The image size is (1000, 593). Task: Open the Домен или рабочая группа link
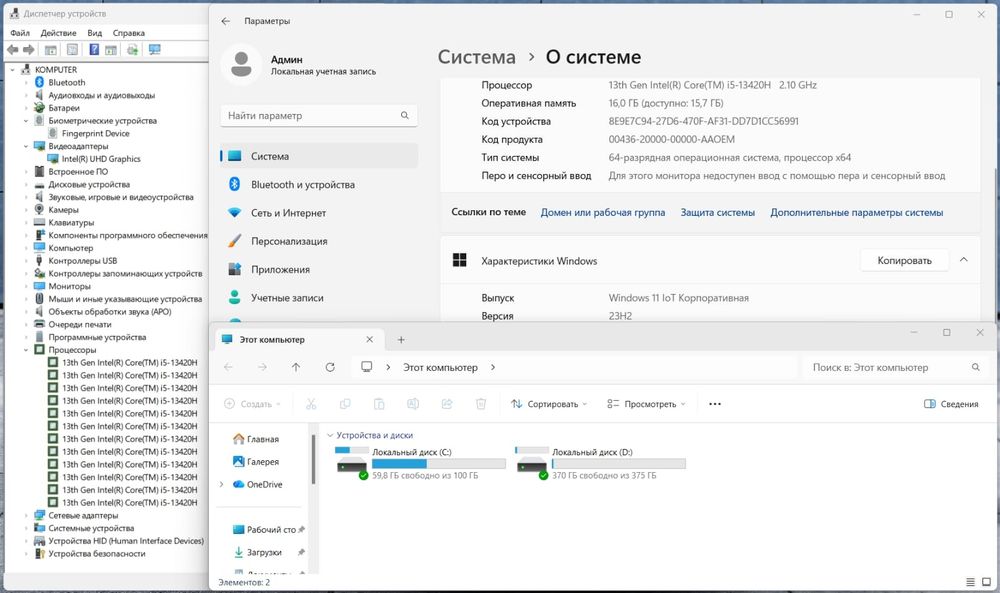point(603,212)
